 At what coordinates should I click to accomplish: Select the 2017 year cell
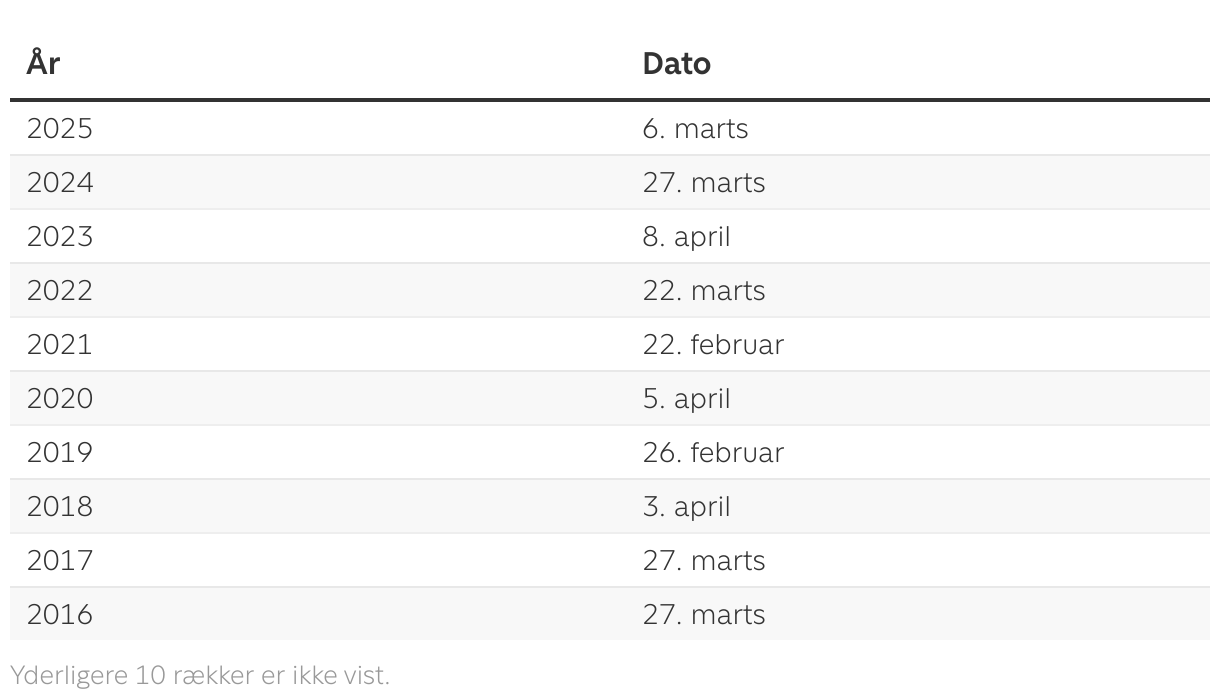point(59,561)
